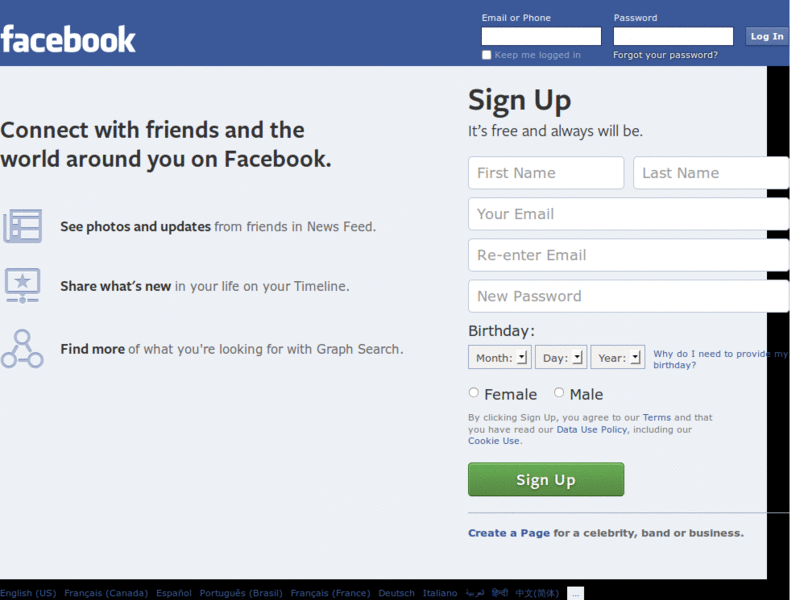Select the Male radio button

[559, 392]
